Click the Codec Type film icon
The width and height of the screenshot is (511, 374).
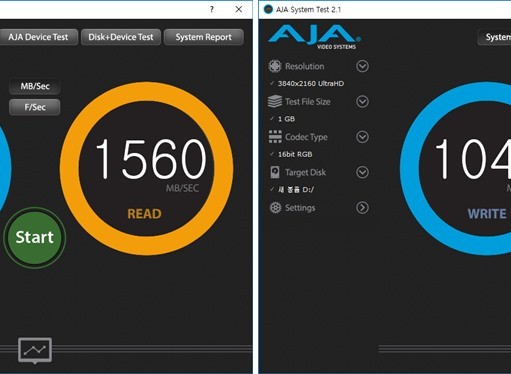pos(275,137)
